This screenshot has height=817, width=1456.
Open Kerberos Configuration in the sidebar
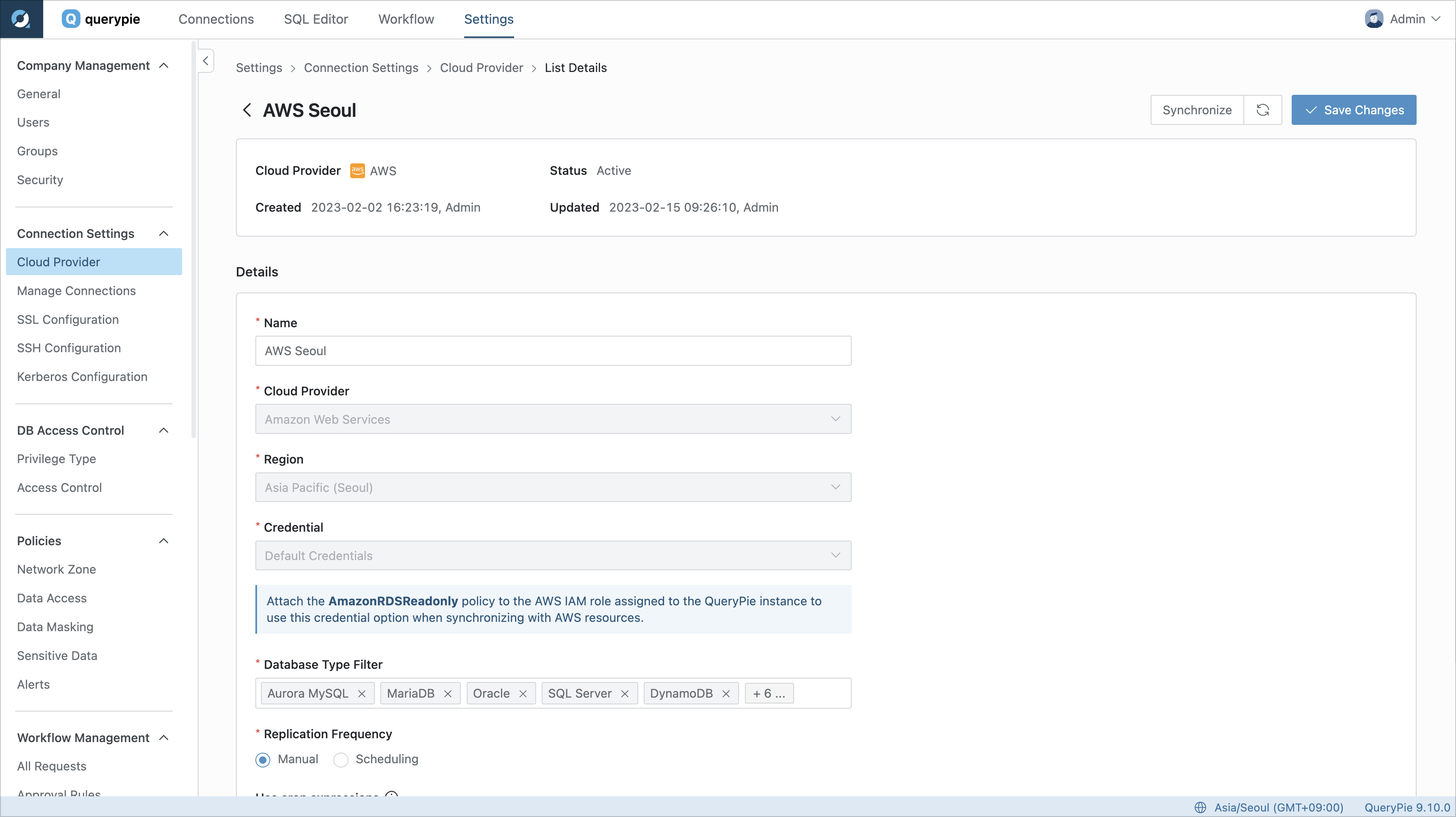tap(82, 376)
